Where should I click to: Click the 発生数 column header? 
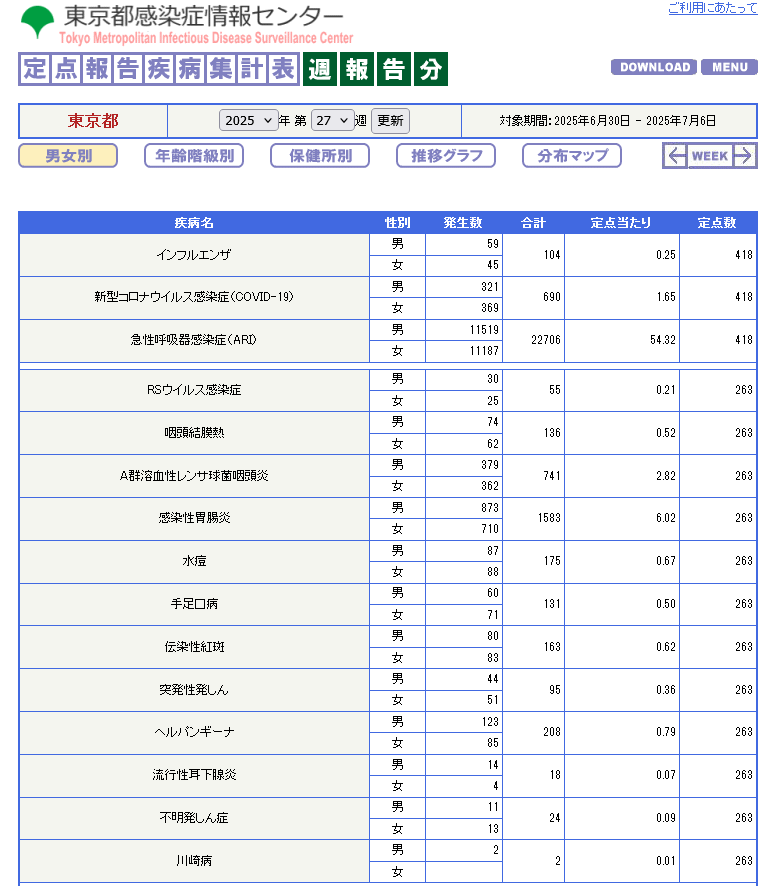click(x=463, y=223)
